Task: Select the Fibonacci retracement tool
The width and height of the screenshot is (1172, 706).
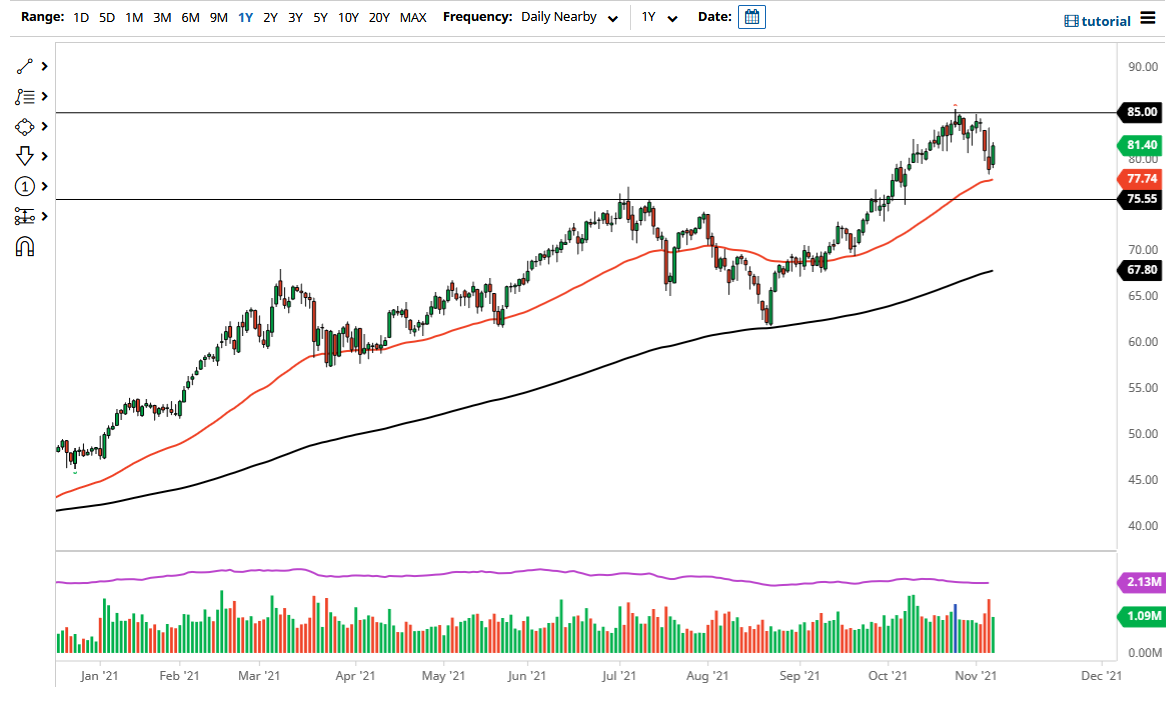Action: (x=25, y=97)
